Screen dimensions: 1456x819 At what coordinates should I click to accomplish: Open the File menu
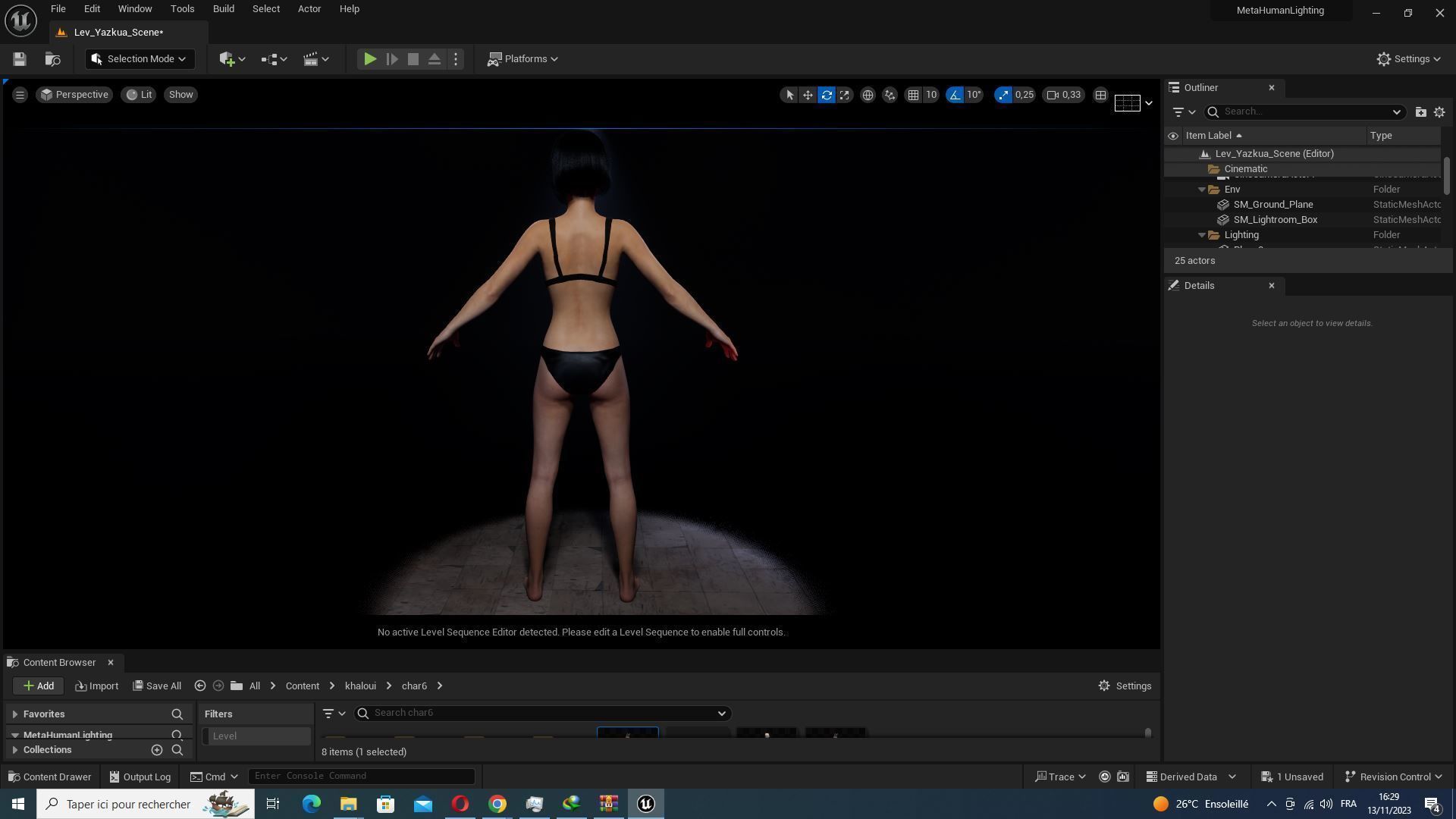point(58,9)
